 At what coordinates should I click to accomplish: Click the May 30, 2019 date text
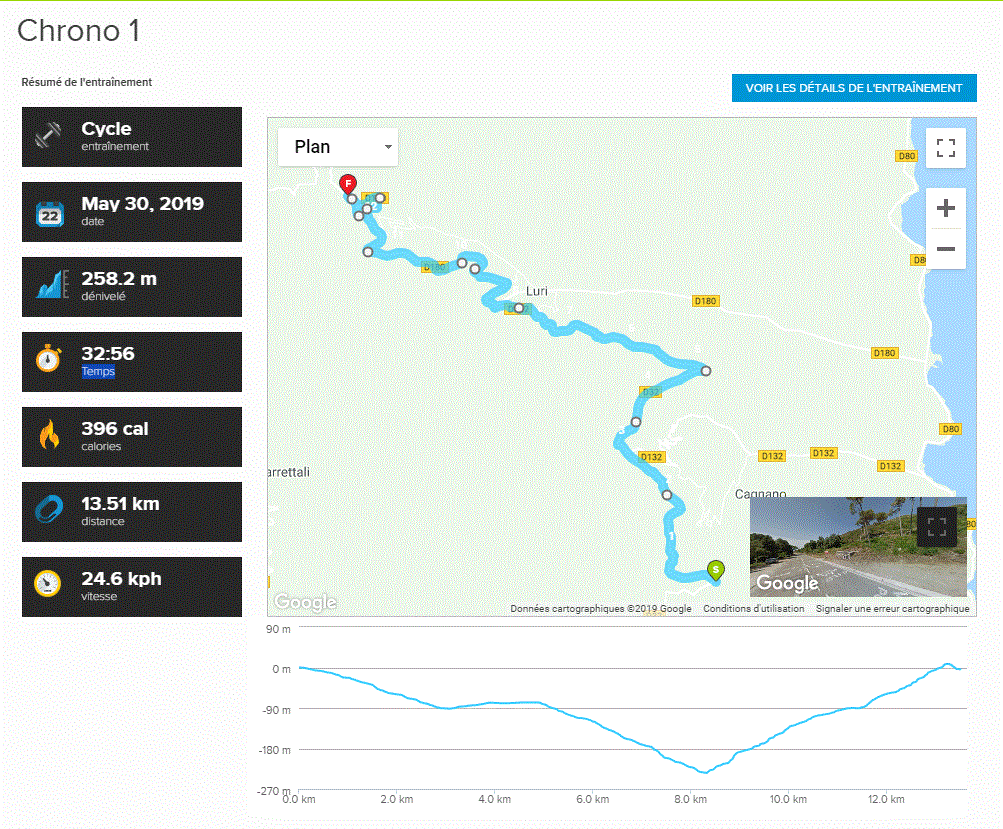point(143,203)
